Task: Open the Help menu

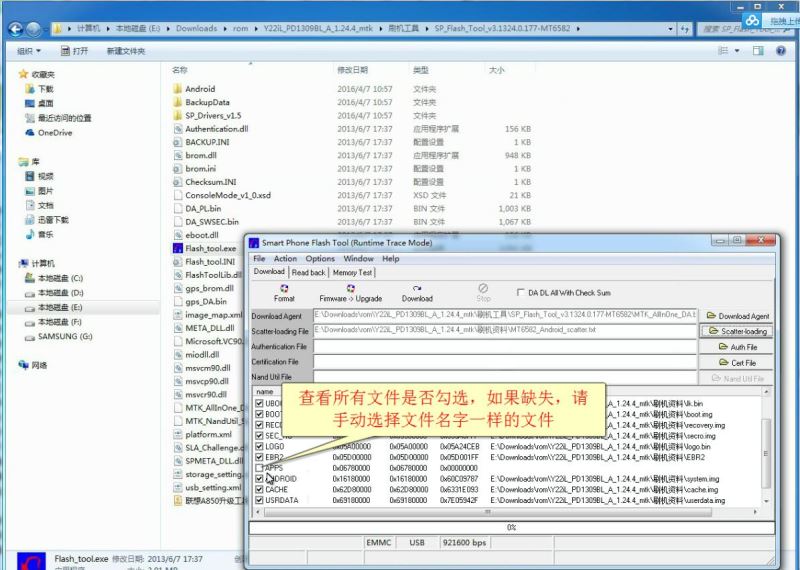Action: 391,259
